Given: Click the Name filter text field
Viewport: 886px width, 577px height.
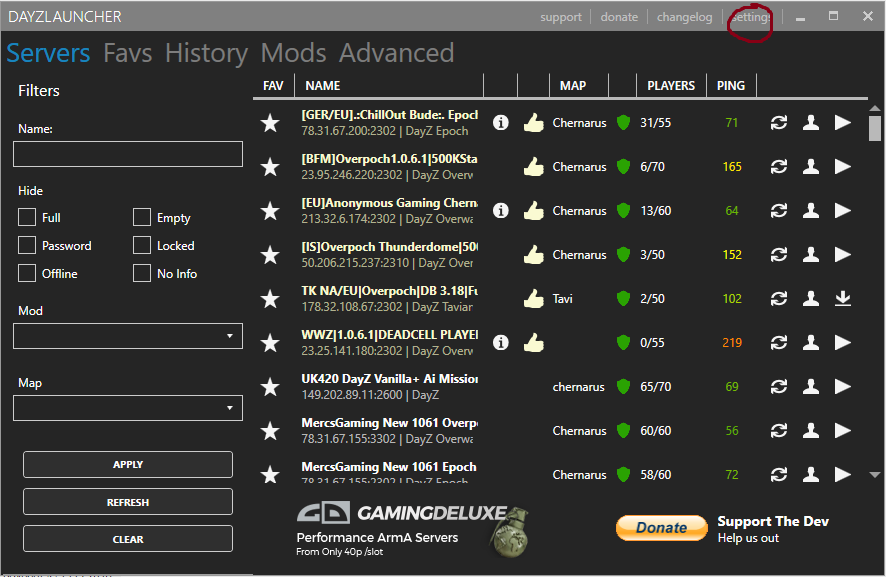Looking at the screenshot, I should click(128, 154).
